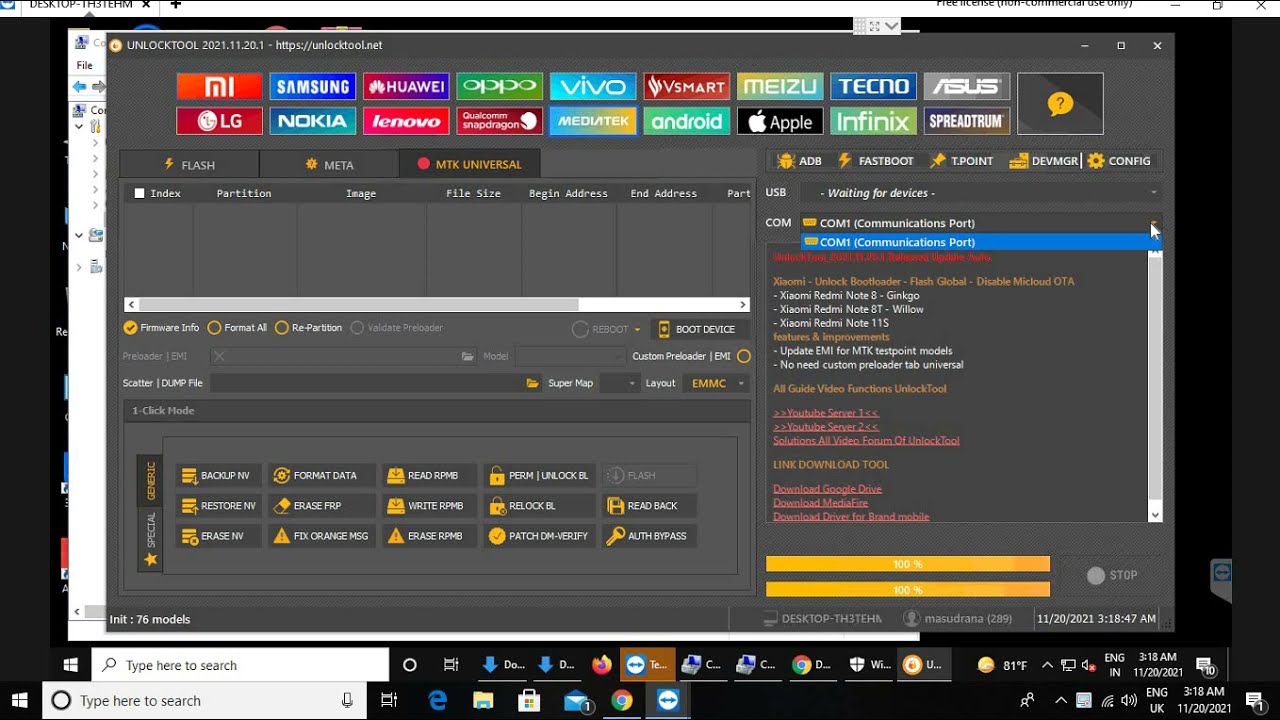1280x720 pixels.
Task: Click the lower 100% progress bar
Action: 908,590
